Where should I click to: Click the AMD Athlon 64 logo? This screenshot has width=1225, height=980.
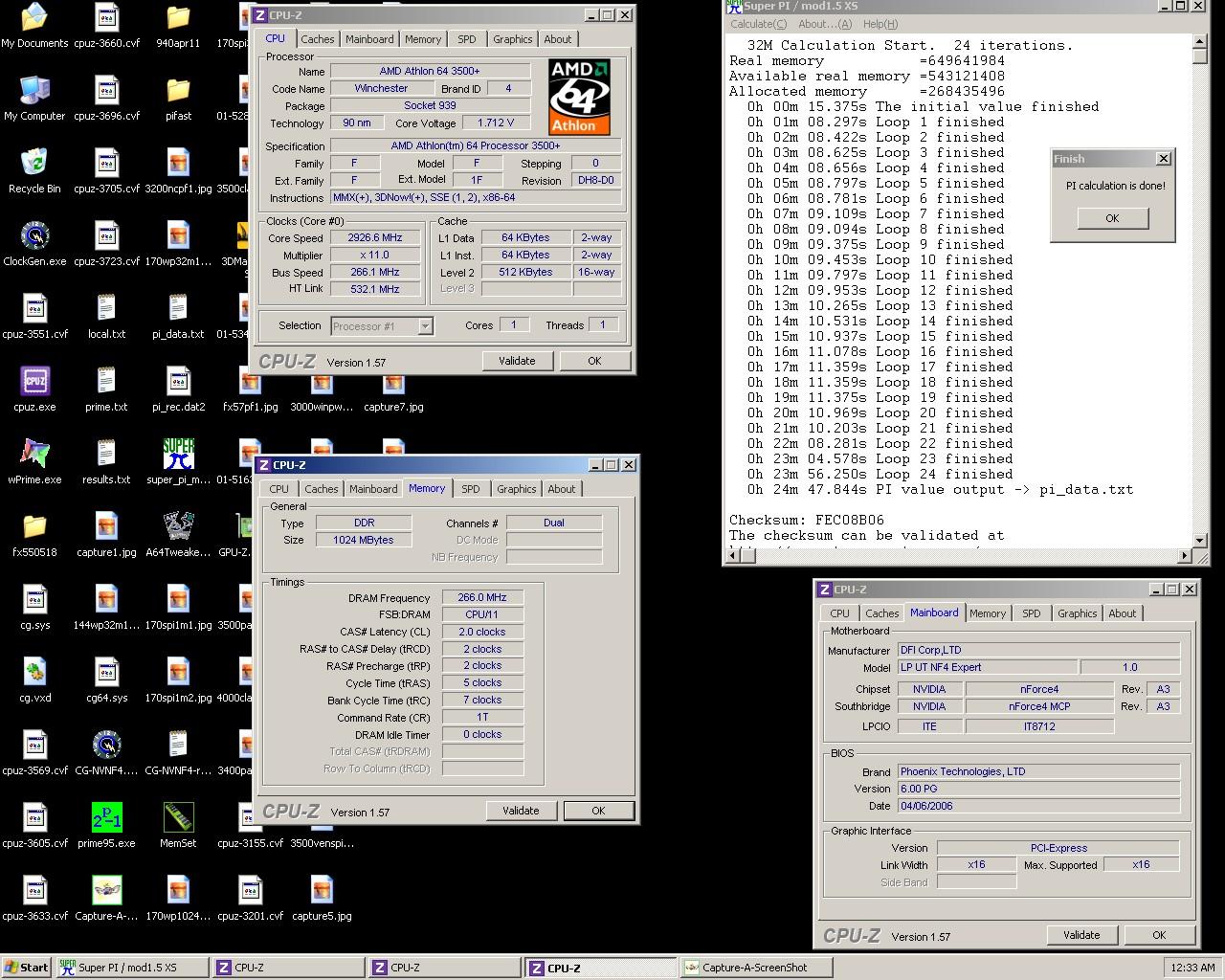point(579,97)
